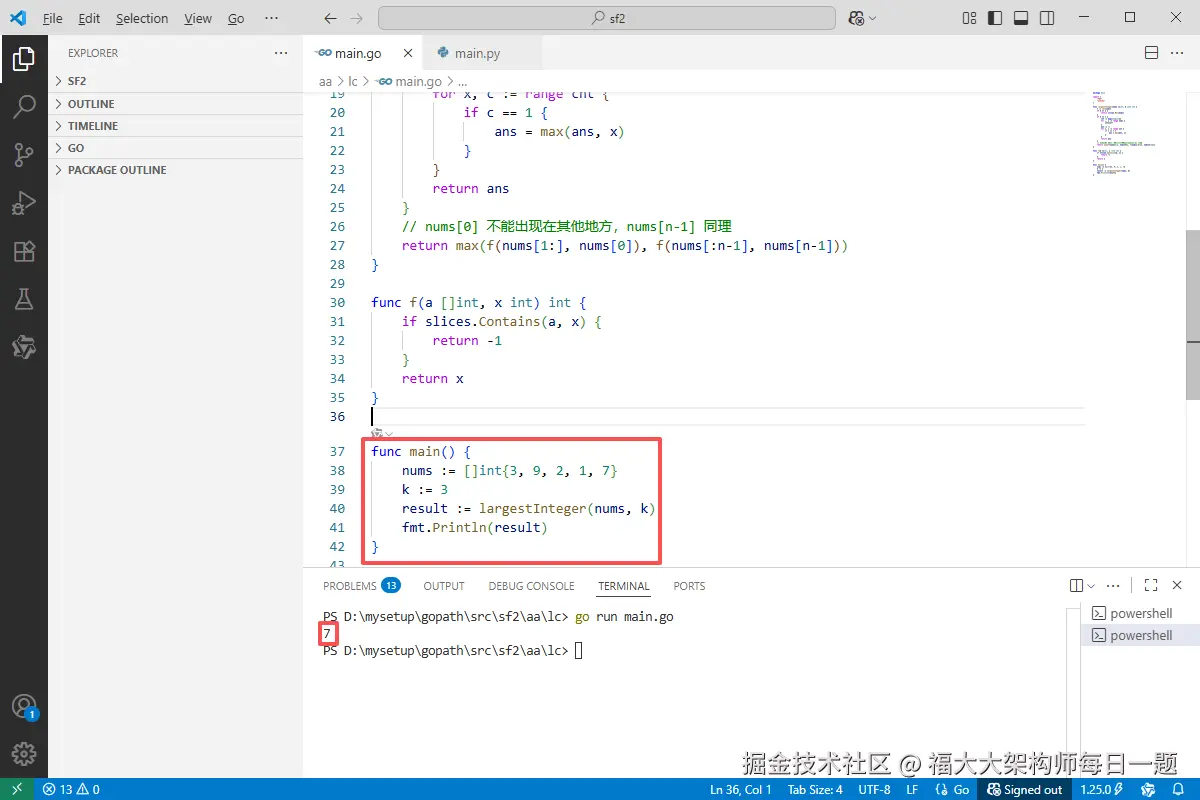The height and width of the screenshot is (800, 1200).
Task: Click the lc breadcrumb
Action: (353, 81)
